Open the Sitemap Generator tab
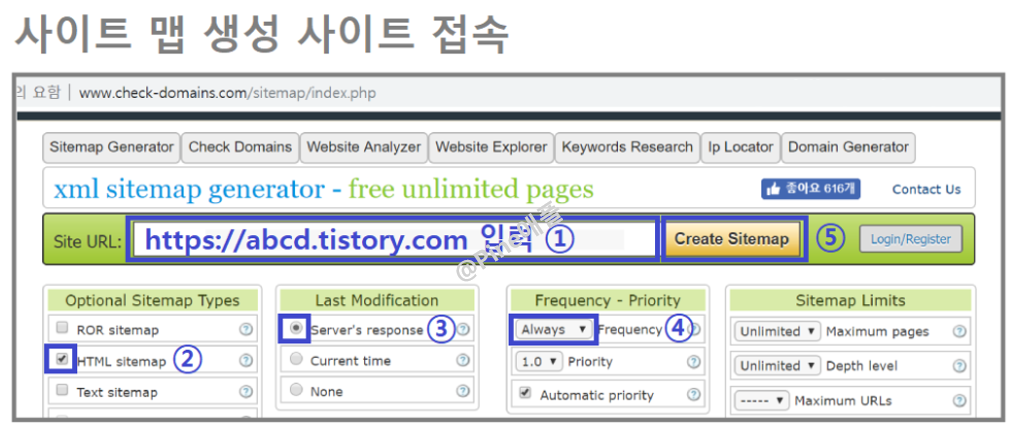This screenshot has height=433, width=1013. point(111,147)
